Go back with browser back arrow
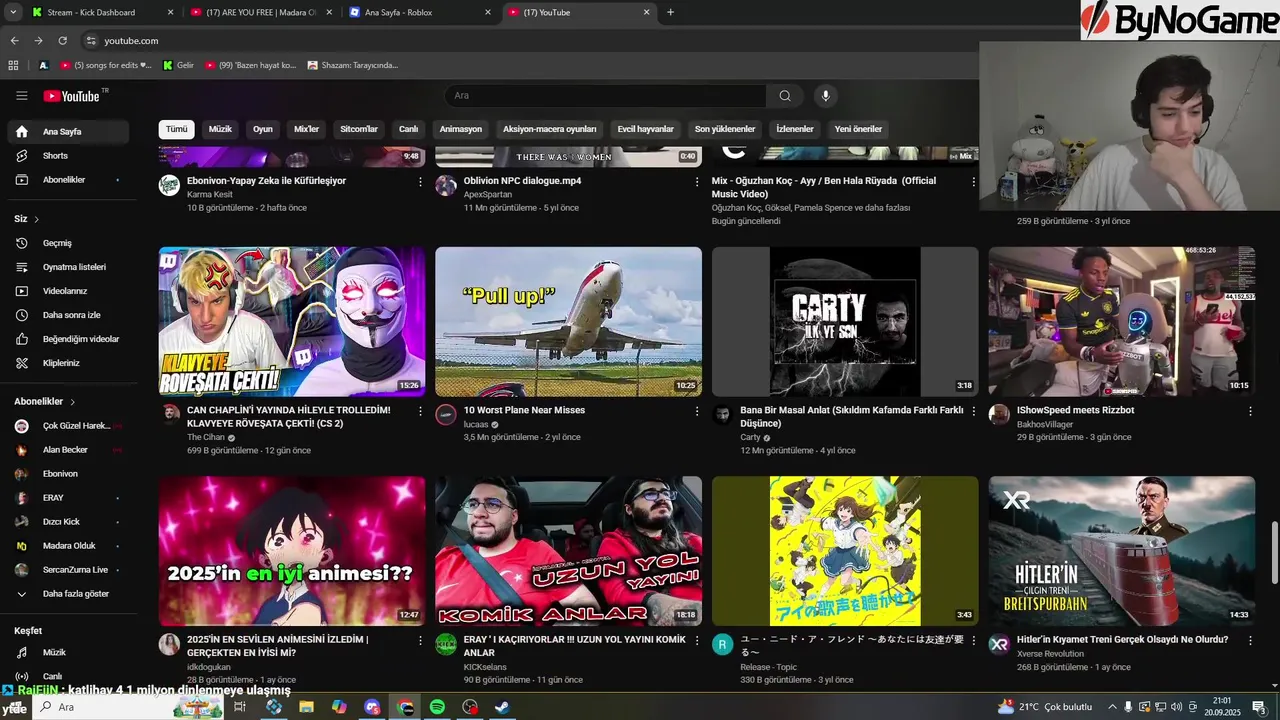Screen dimensions: 1280x720 click(14, 41)
